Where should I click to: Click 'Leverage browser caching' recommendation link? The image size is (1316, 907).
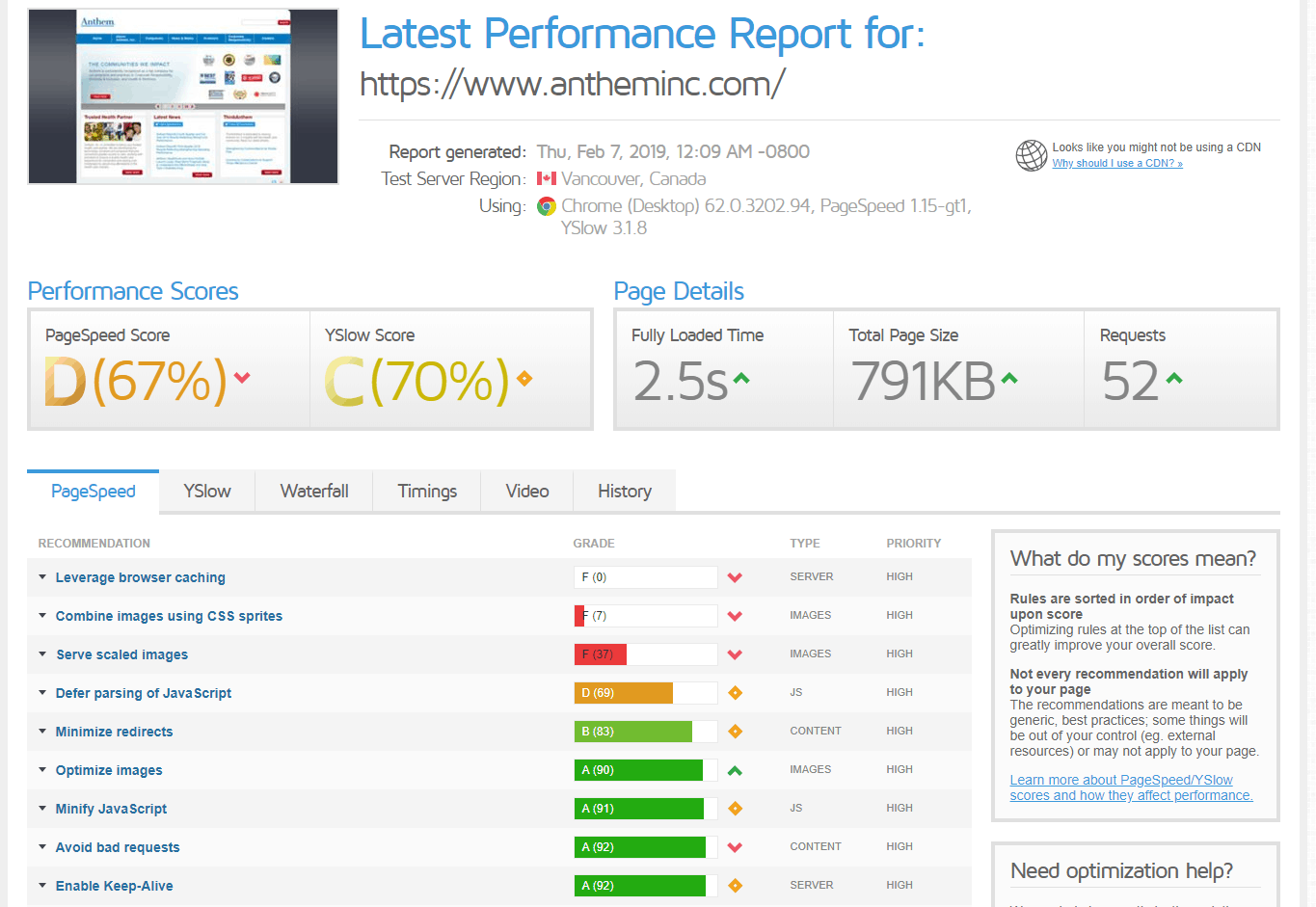(x=140, y=577)
